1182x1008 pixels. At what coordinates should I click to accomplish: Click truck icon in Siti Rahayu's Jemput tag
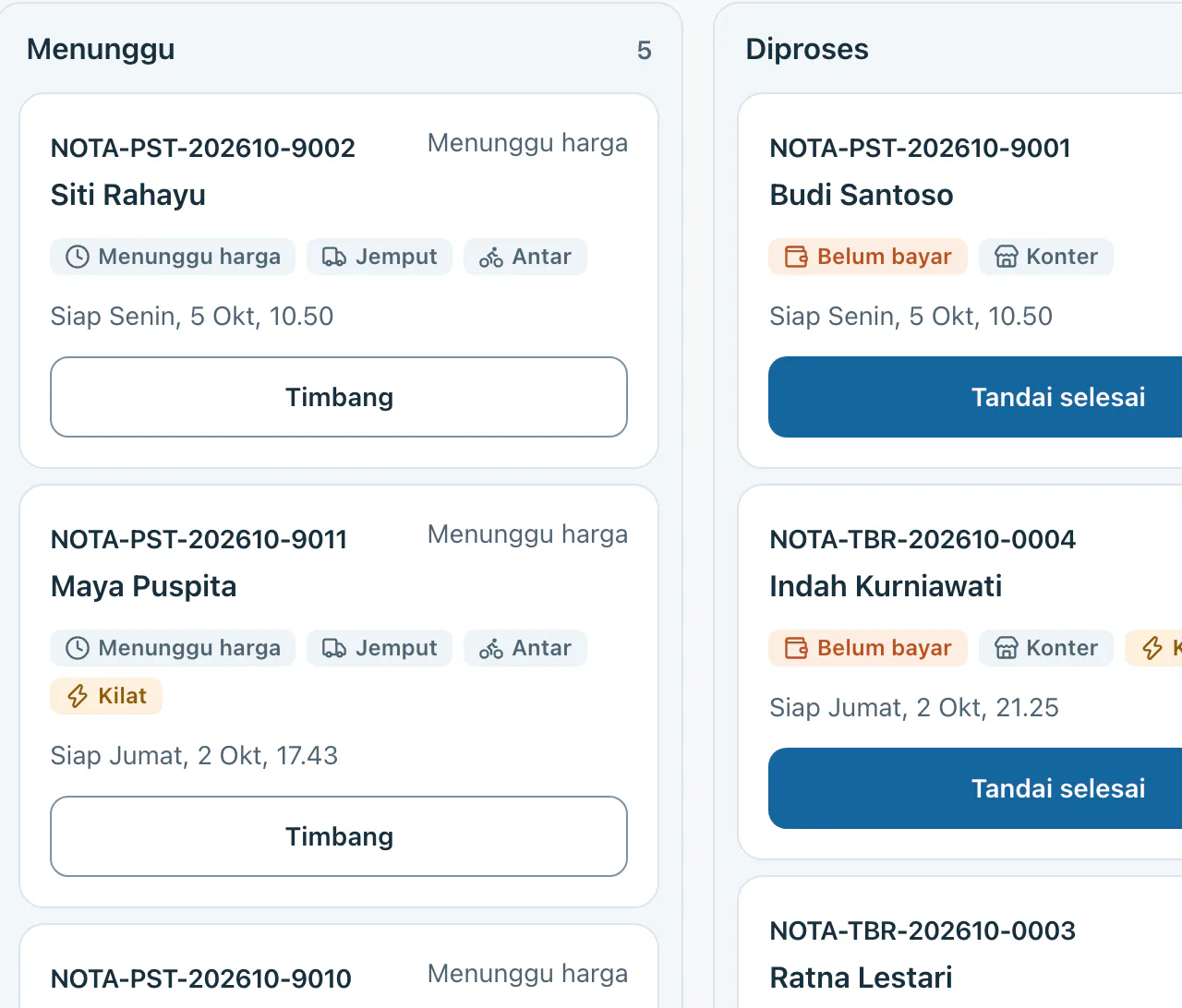(334, 257)
